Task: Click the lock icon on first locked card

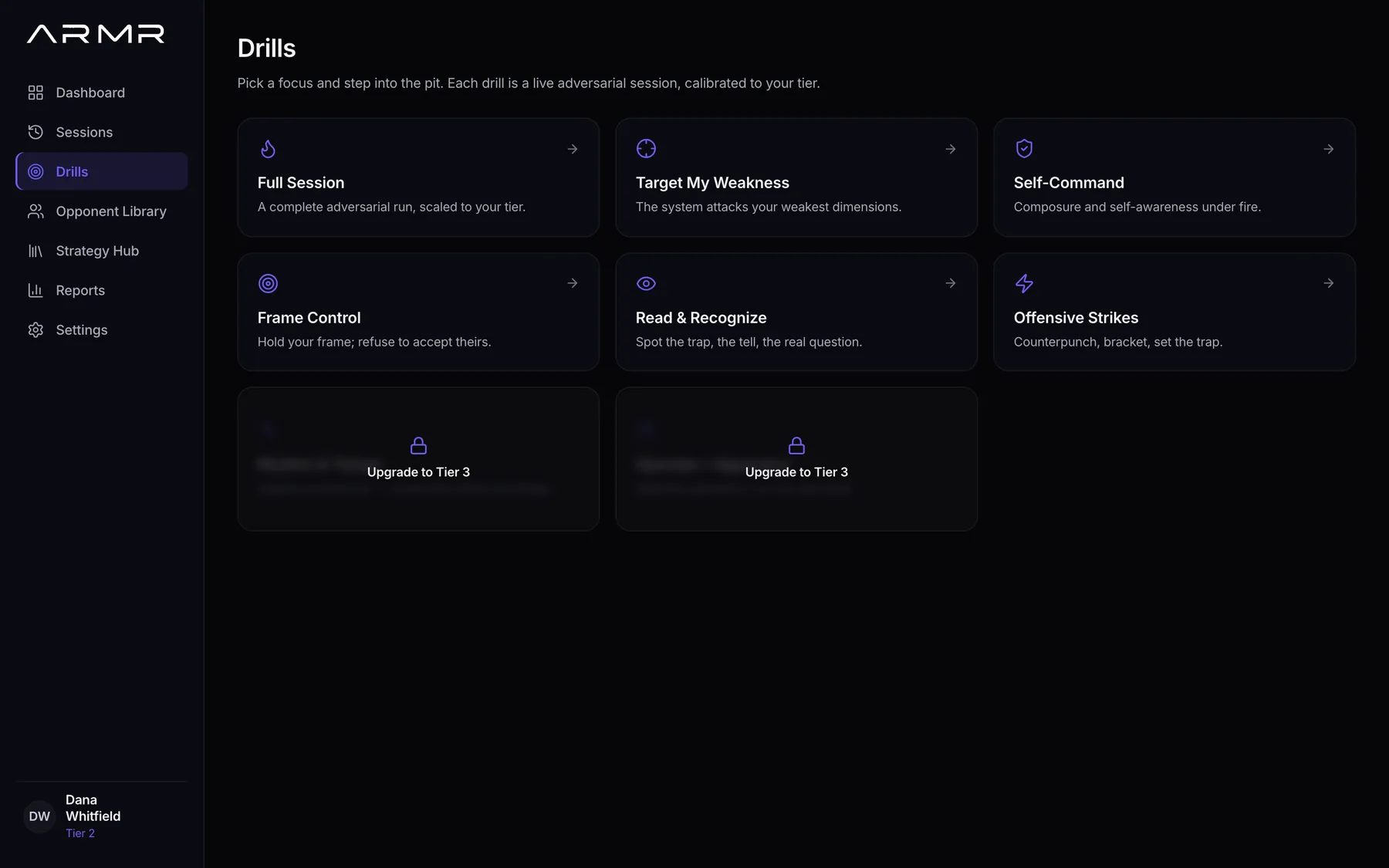Action: tap(418, 445)
